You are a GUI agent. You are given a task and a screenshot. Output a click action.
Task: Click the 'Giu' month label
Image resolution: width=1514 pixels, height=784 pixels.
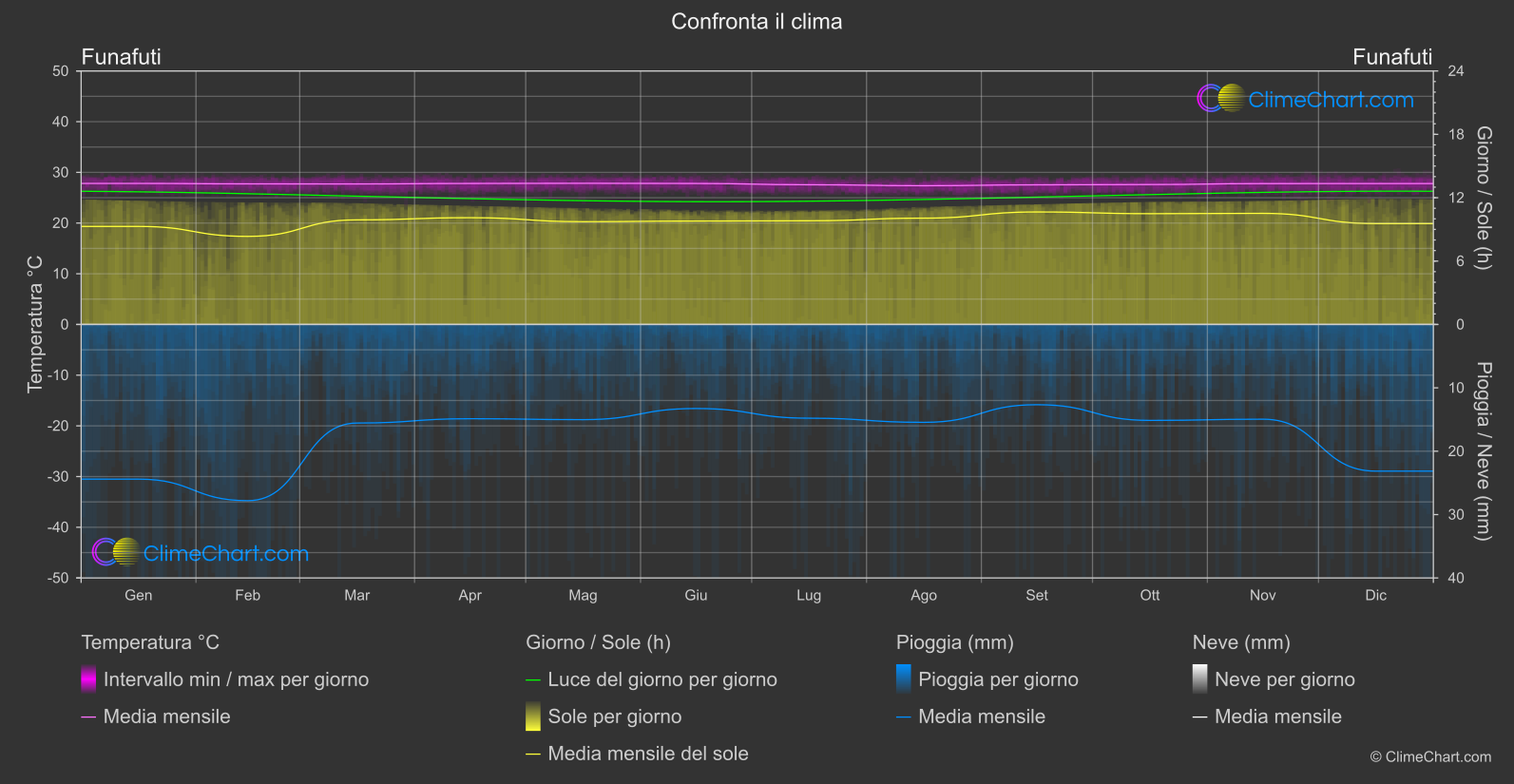click(696, 595)
